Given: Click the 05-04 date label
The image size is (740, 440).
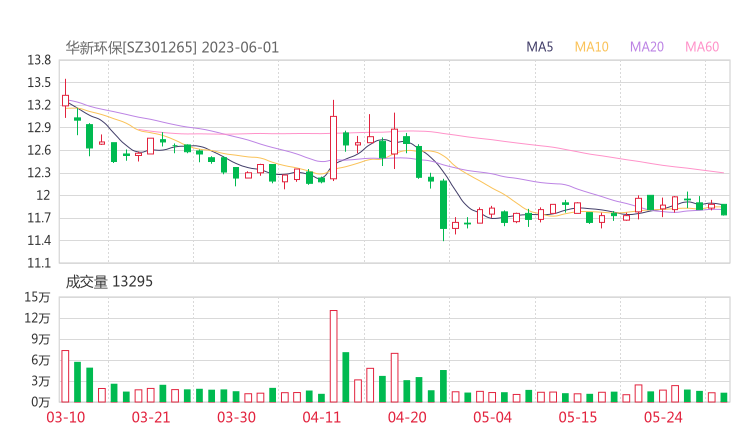Looking at the screenshot, I should 492,417.
